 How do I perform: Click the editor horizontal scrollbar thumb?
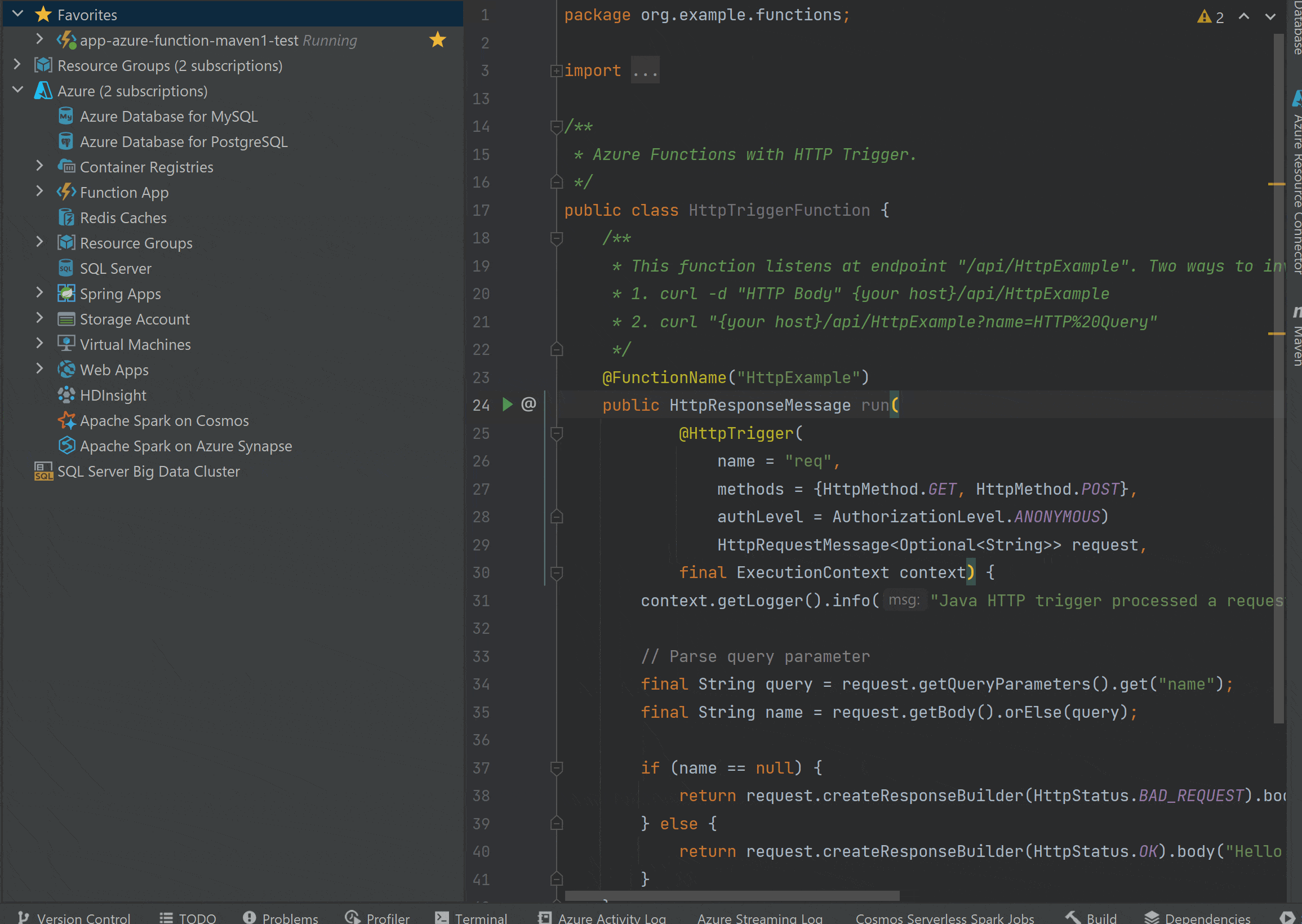pos(732,896)
